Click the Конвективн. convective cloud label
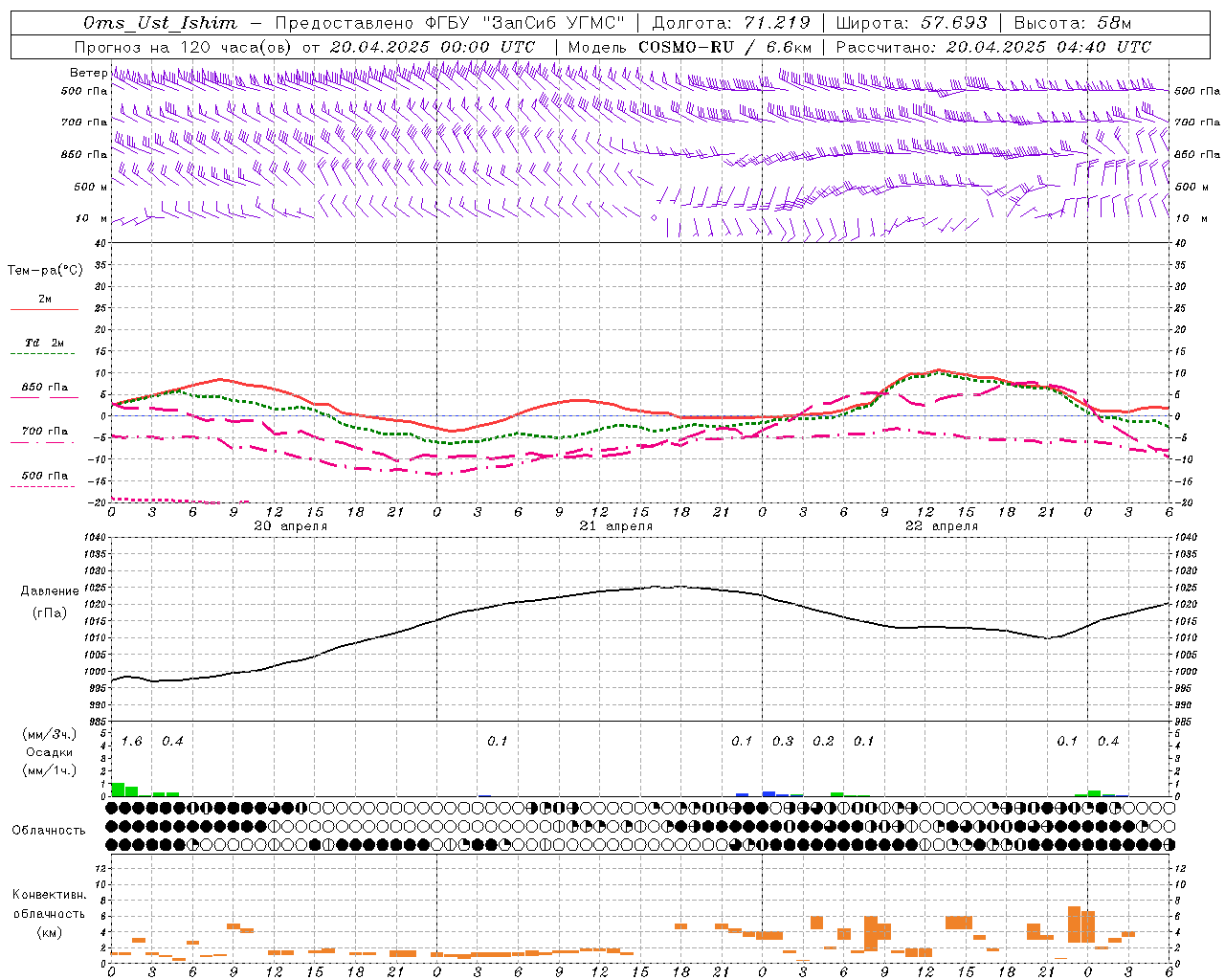The image size is (1225, 980). 49,894
